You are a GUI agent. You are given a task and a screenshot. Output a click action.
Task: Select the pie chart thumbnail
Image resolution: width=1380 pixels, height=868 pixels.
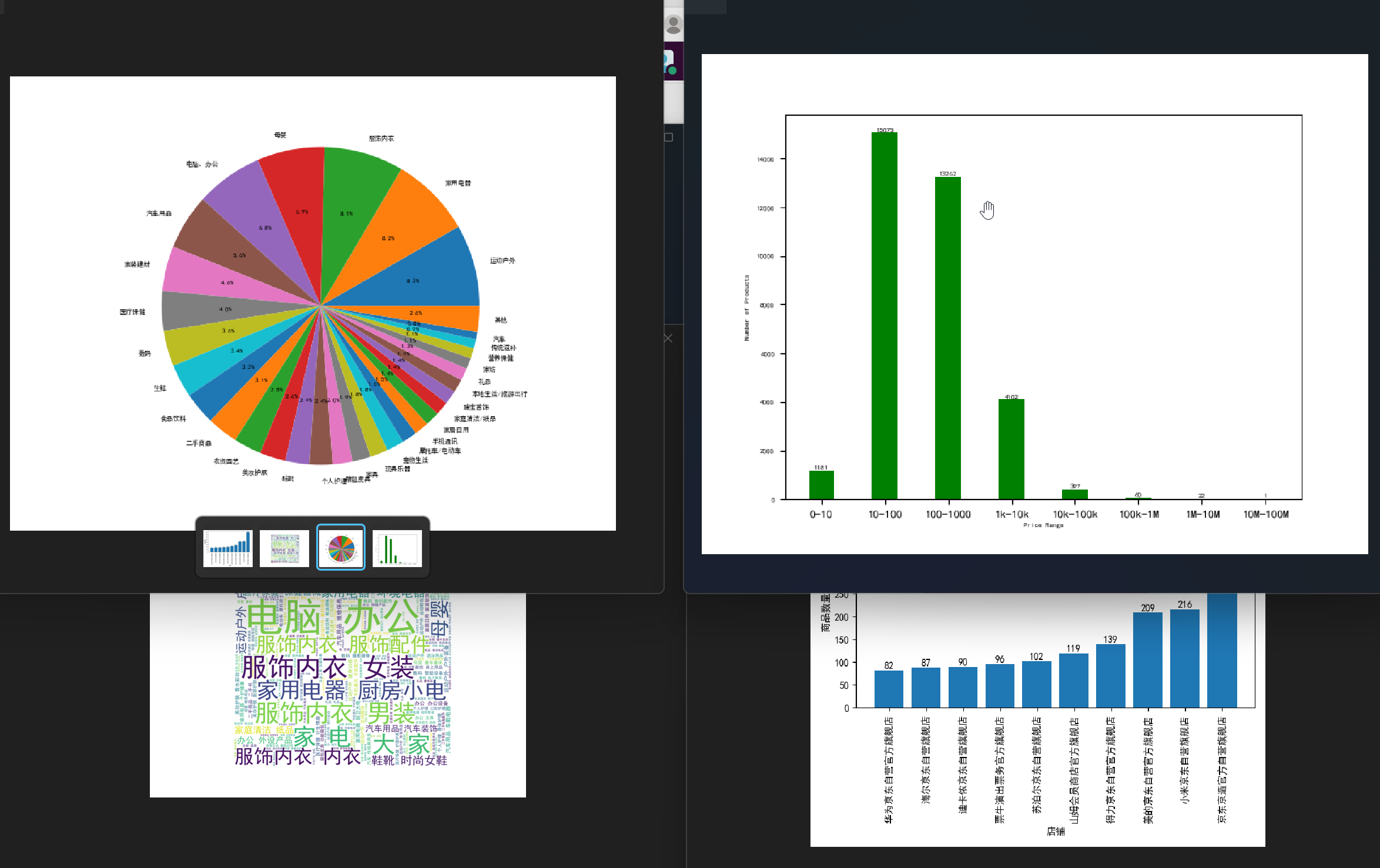click(x=341, y=548)
